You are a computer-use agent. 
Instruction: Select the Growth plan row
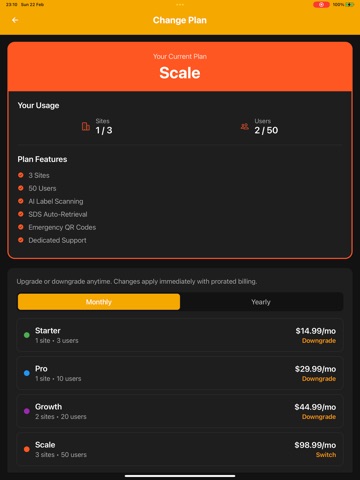tap(180, 411)
